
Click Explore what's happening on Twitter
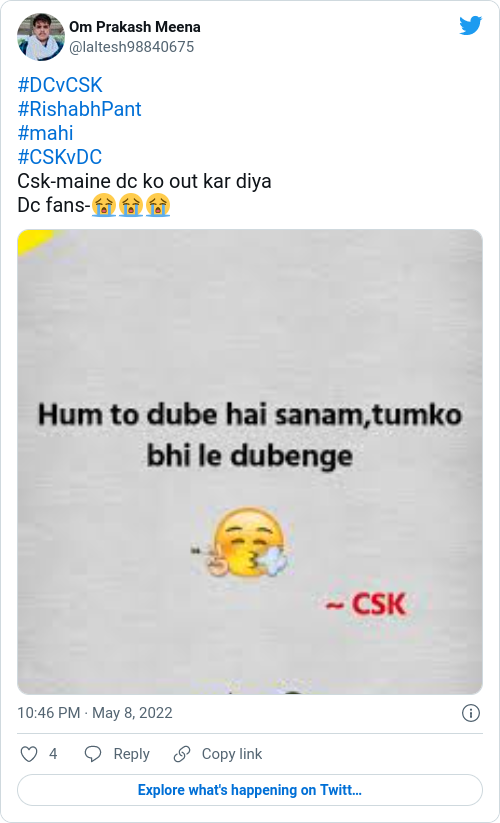250,790
